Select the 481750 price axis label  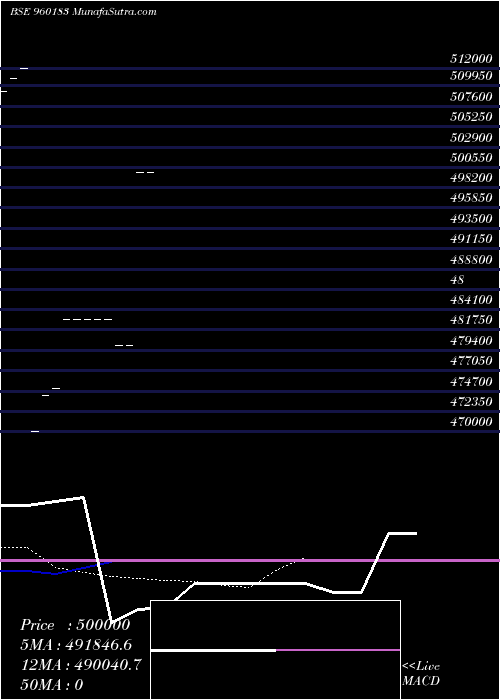pyautogui.click(x=471, y=320)
